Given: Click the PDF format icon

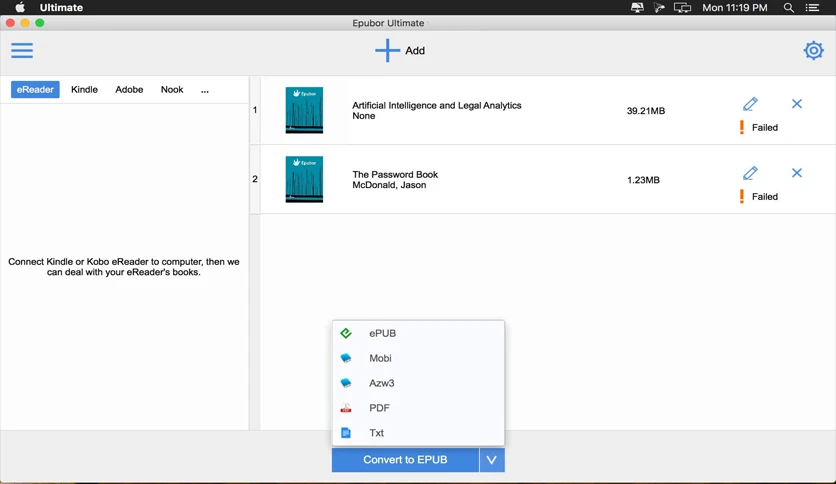Looking at the screenshot, I should [x=346, y=408].
